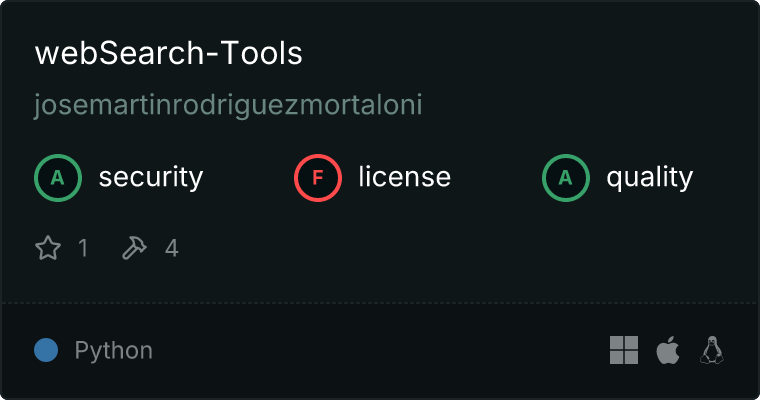Screen dimensions: 760x400
Task: Select the Python language label
Action: click(113, 351)
